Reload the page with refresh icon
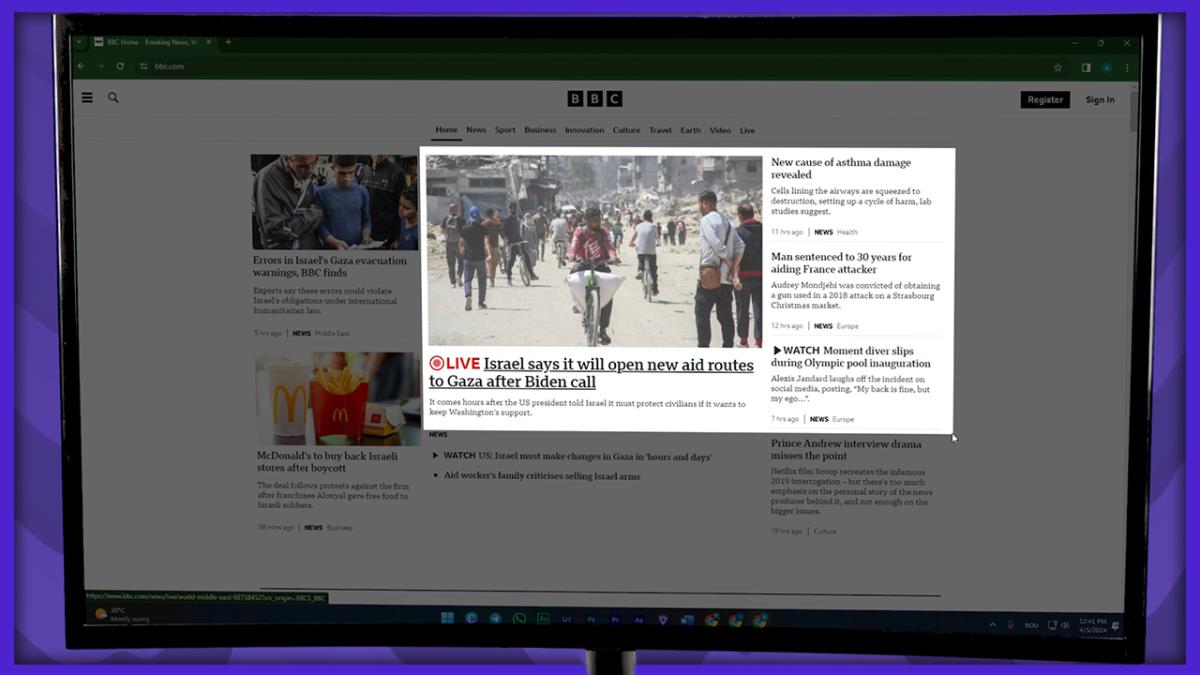 pos(120,67)
